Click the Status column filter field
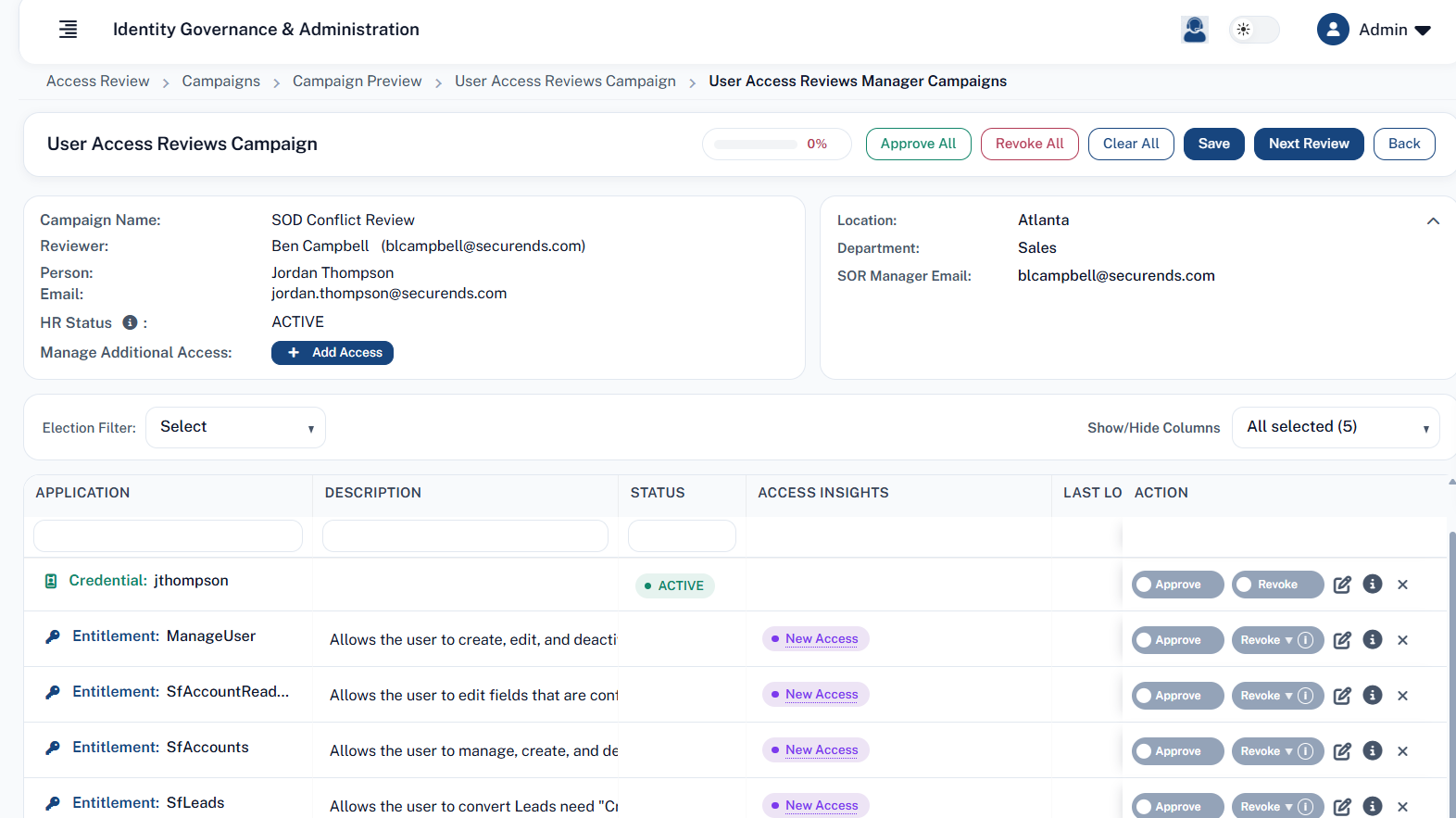 click(682, 535)
